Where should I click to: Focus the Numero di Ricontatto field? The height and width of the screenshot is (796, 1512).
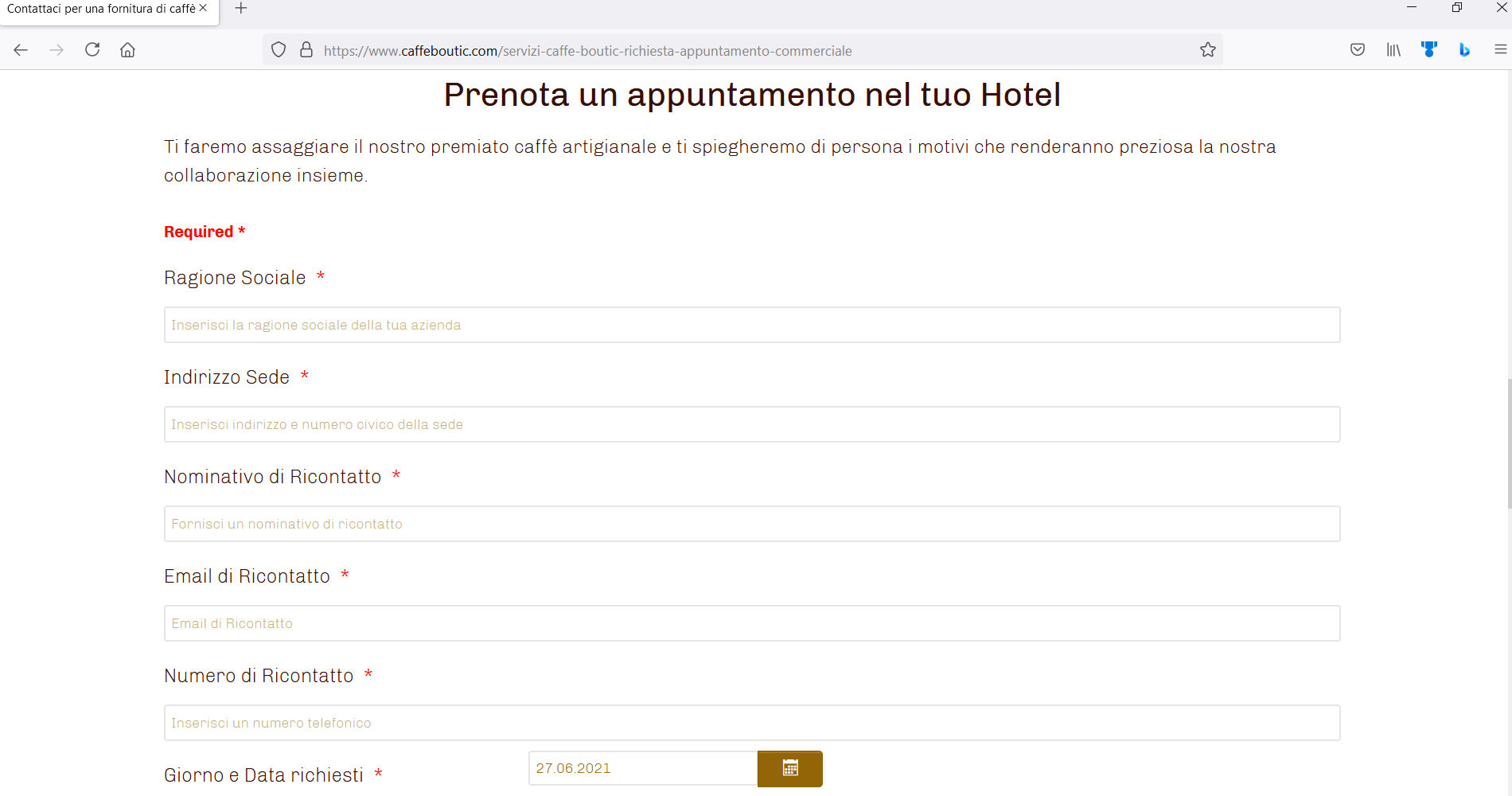[x=751, y=723]
